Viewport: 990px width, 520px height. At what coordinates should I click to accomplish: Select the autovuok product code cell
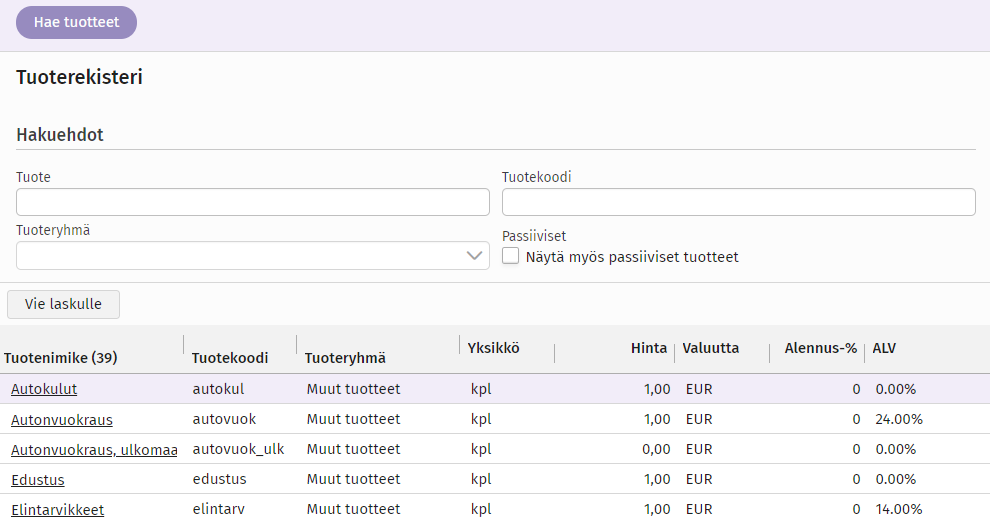coord(224,419)
